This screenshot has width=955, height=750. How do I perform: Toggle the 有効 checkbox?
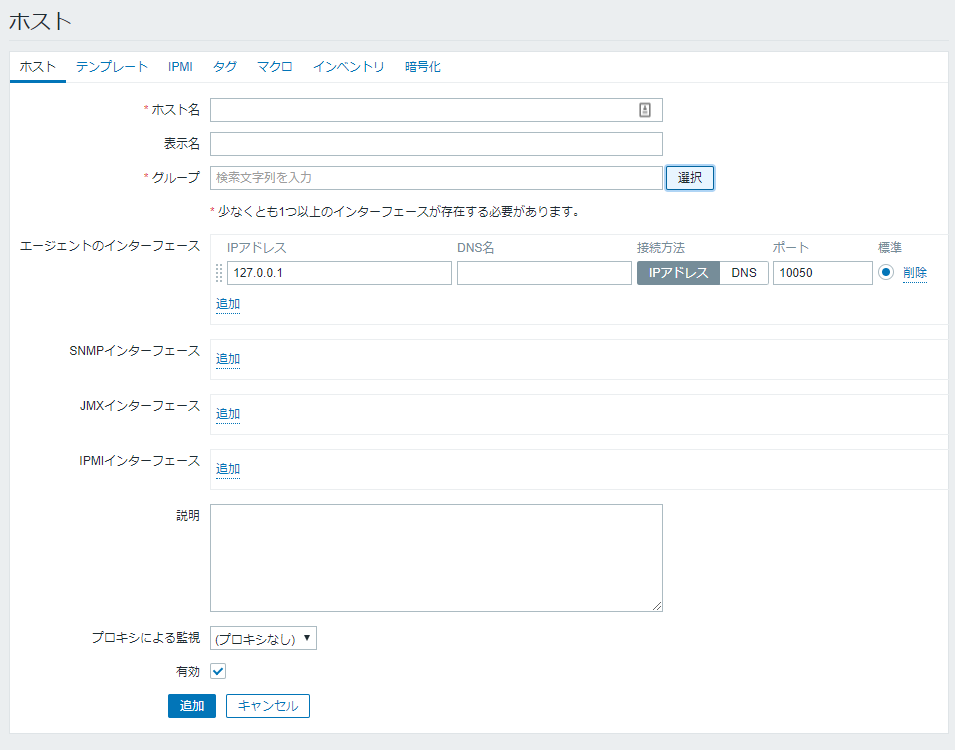coord(219,671)
